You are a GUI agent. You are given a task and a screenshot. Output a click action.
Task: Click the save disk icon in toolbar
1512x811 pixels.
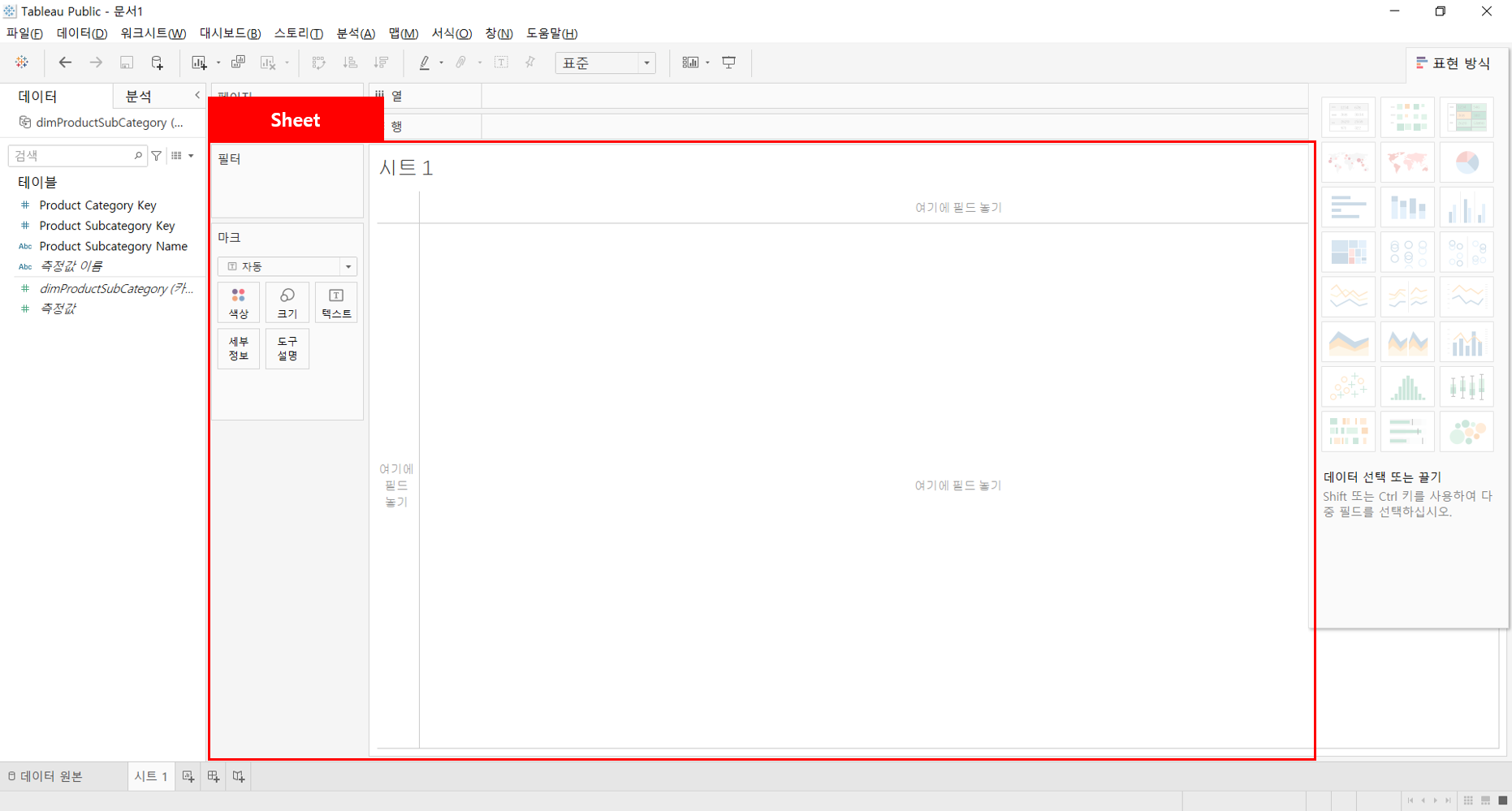tap(127, 63)
